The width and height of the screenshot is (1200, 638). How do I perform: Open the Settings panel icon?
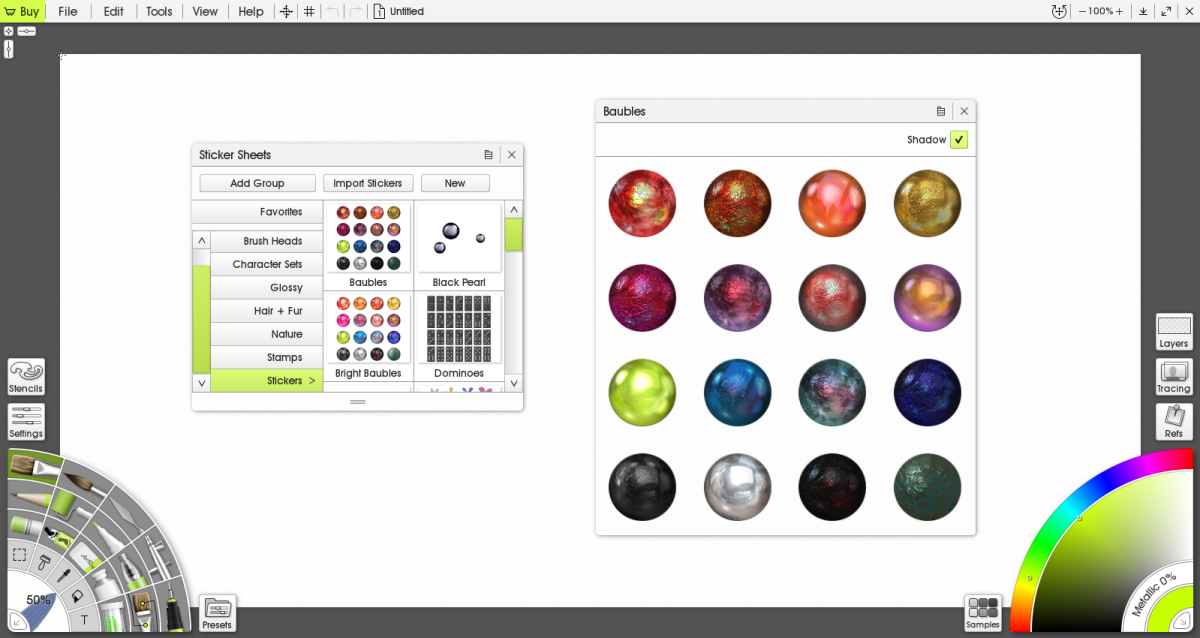(x=26, y=421)
